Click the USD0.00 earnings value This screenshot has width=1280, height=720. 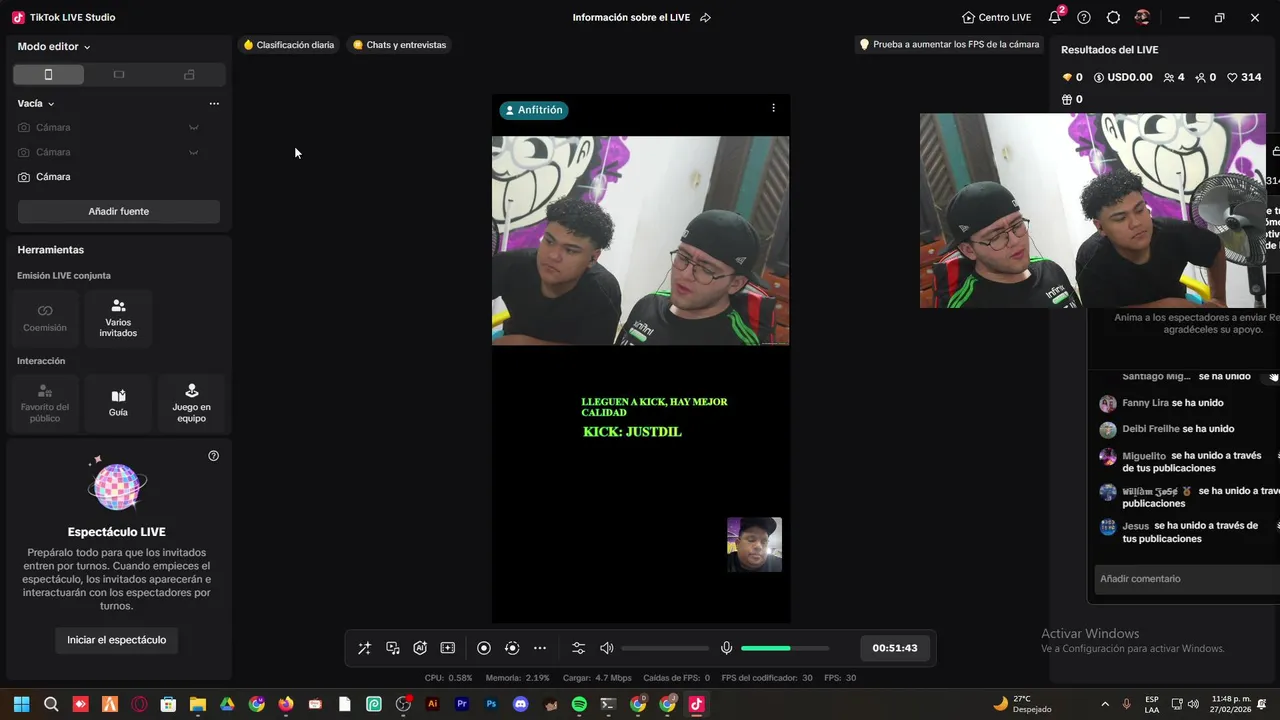point(1123,77)
